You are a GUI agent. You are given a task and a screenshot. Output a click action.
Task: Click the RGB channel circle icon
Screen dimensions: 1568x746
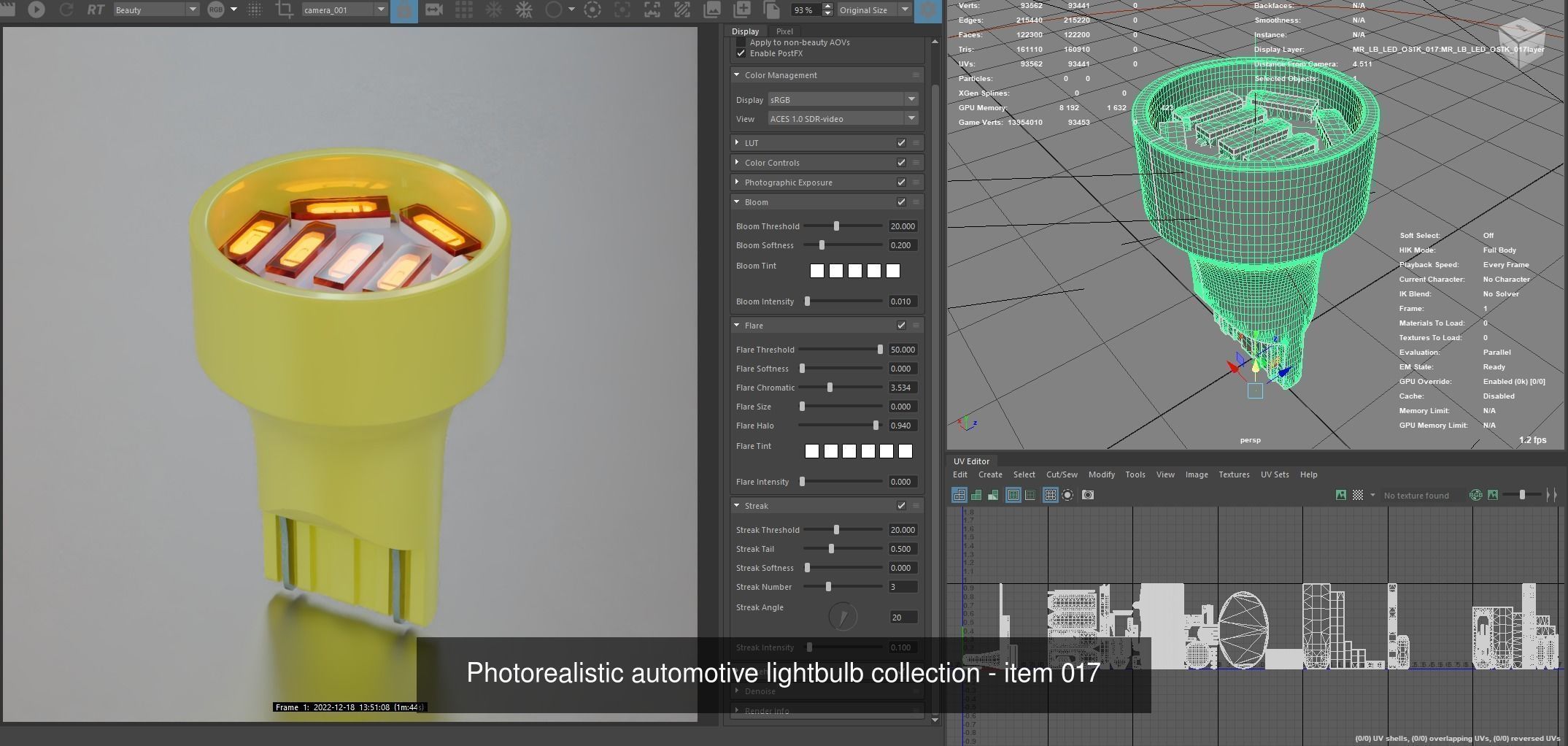coord(216,9)
